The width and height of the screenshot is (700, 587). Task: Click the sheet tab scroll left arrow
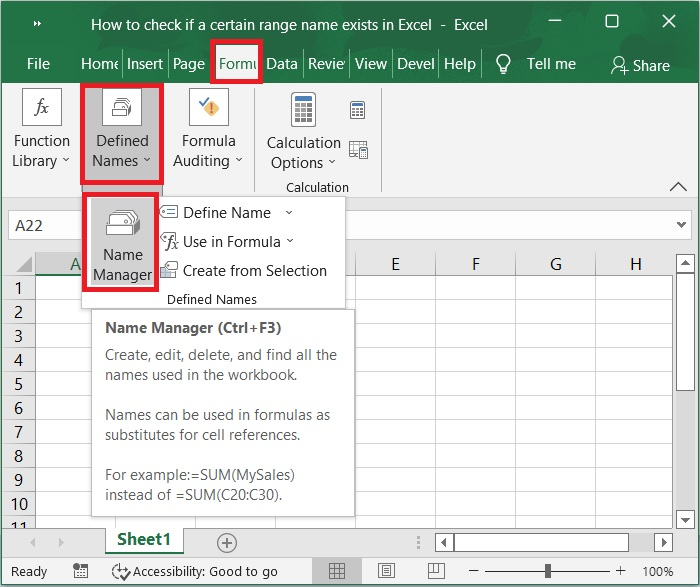click(x=33, y=542)
